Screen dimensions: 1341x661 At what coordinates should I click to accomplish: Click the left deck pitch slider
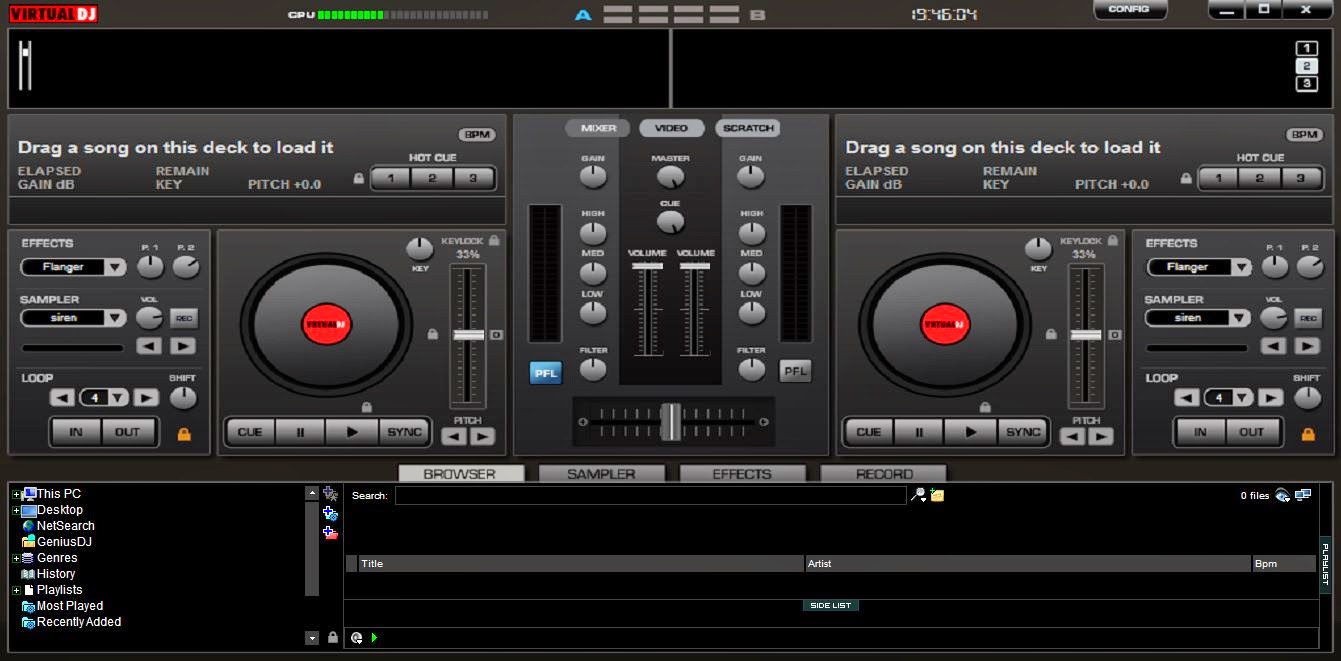point(468,335)
